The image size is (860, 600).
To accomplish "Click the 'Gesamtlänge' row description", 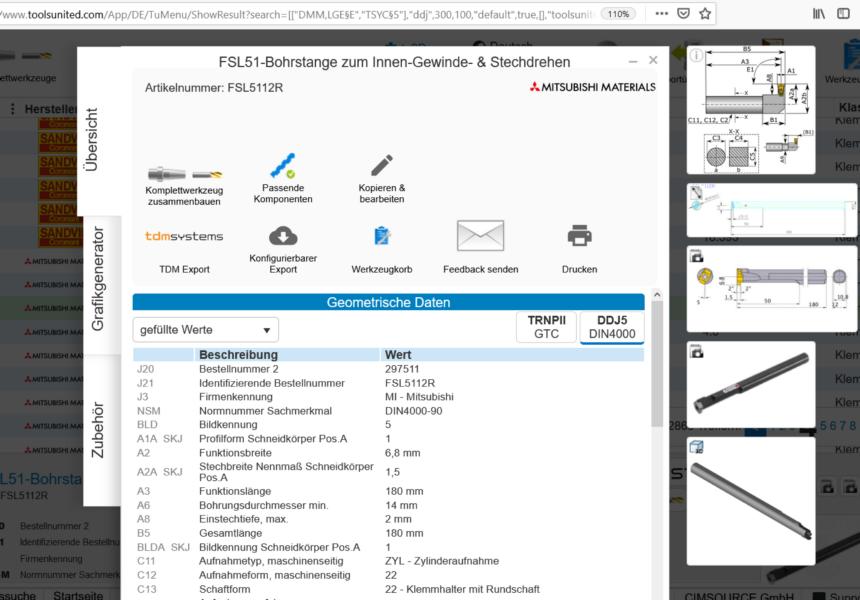I will click(x=230, y=533).
